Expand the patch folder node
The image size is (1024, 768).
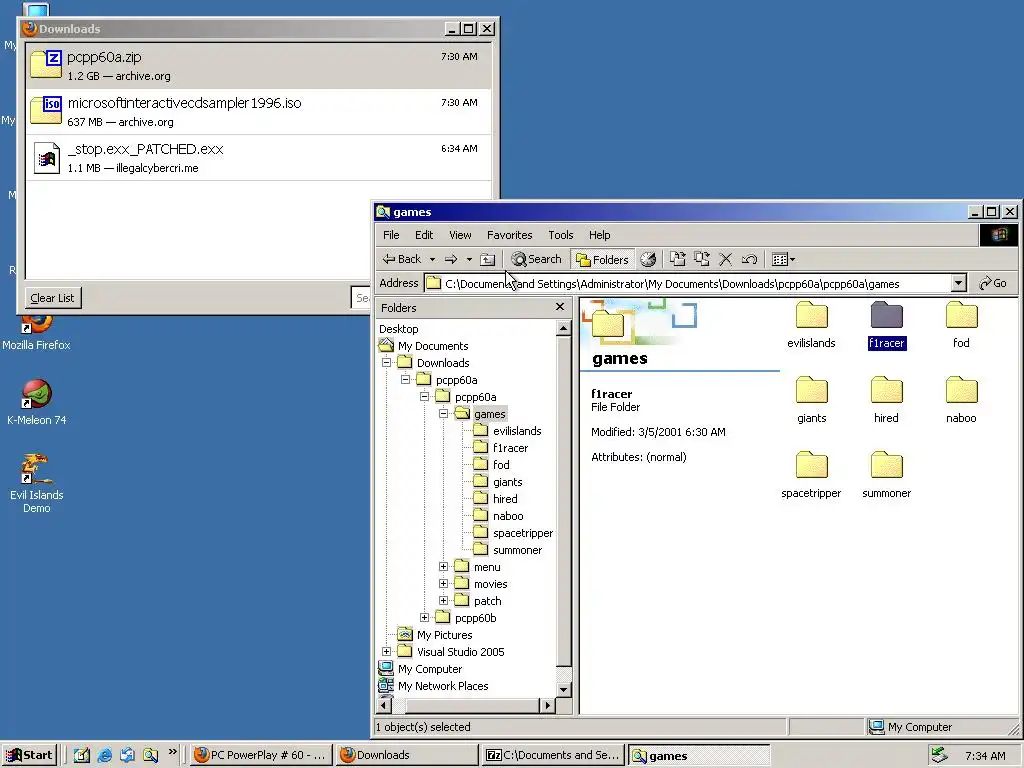(x=443, y=601)
